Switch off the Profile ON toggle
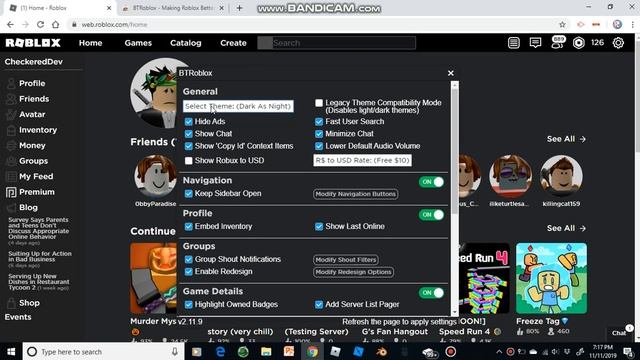 pyautogui.click(x=431, y=215)
